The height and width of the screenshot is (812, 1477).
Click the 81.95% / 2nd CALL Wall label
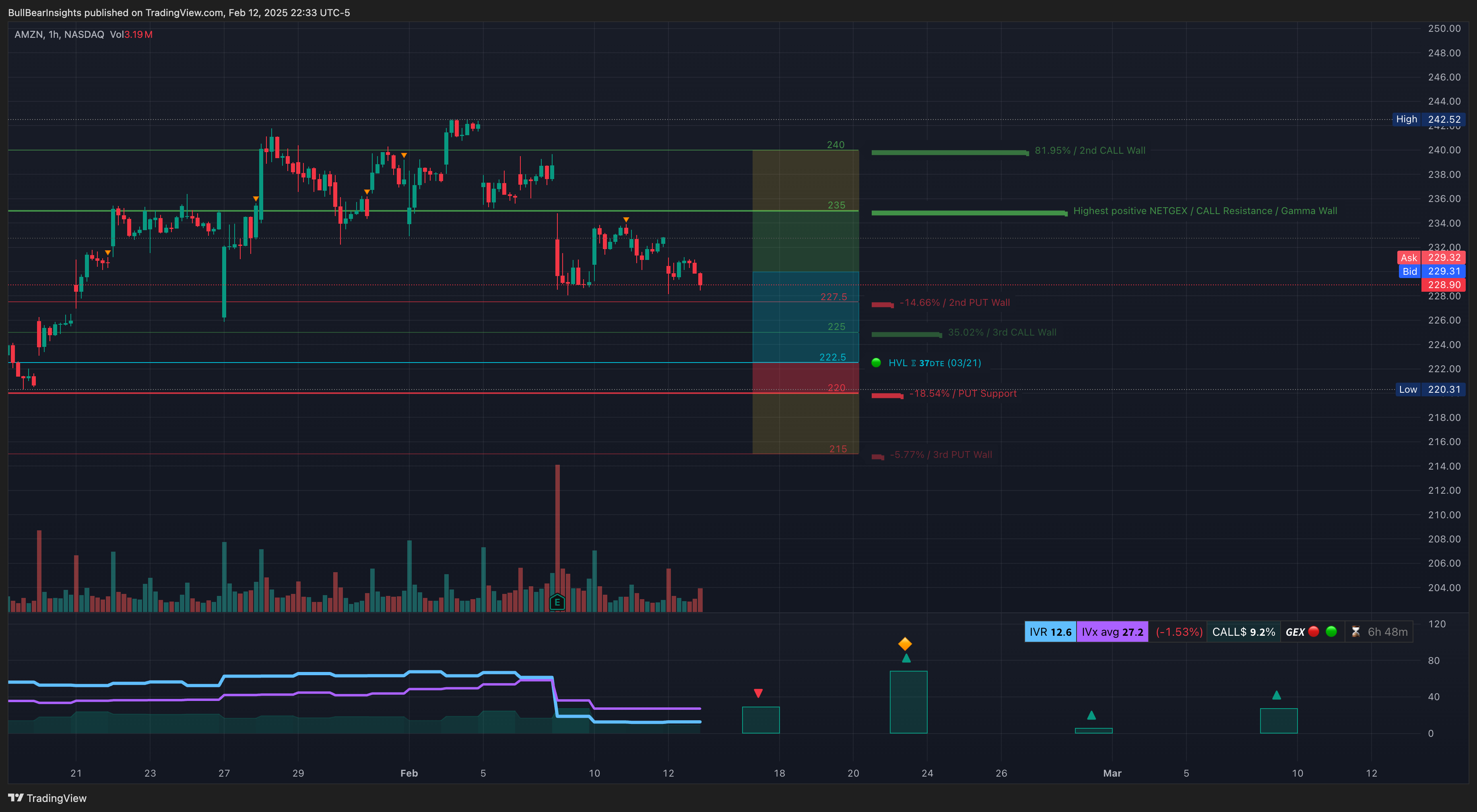1090,150
